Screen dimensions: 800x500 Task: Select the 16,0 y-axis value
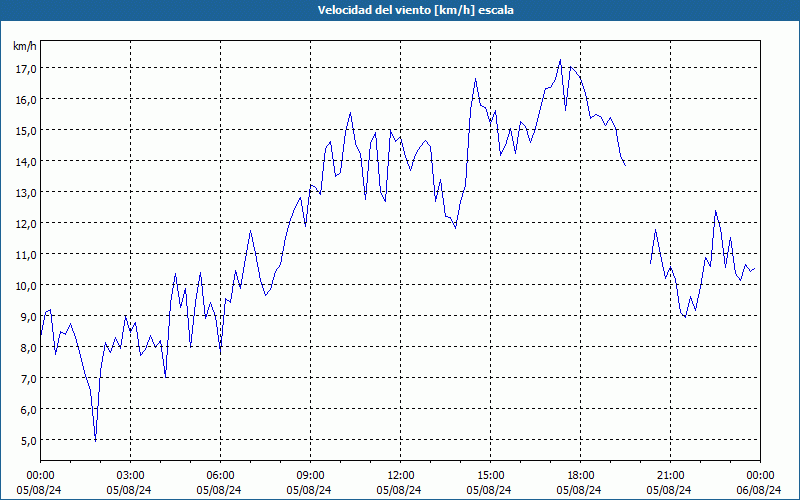click(x=26, y=99)
